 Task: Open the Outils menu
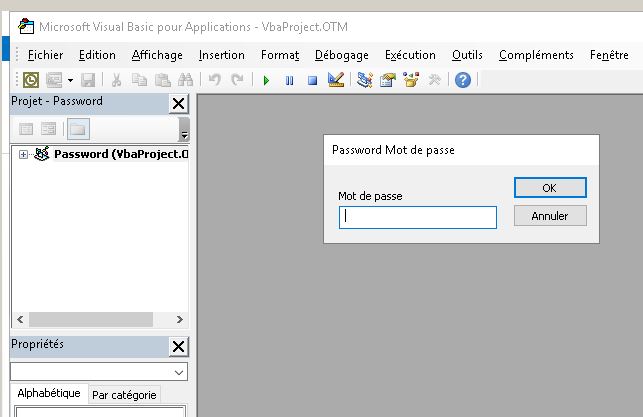467,55
